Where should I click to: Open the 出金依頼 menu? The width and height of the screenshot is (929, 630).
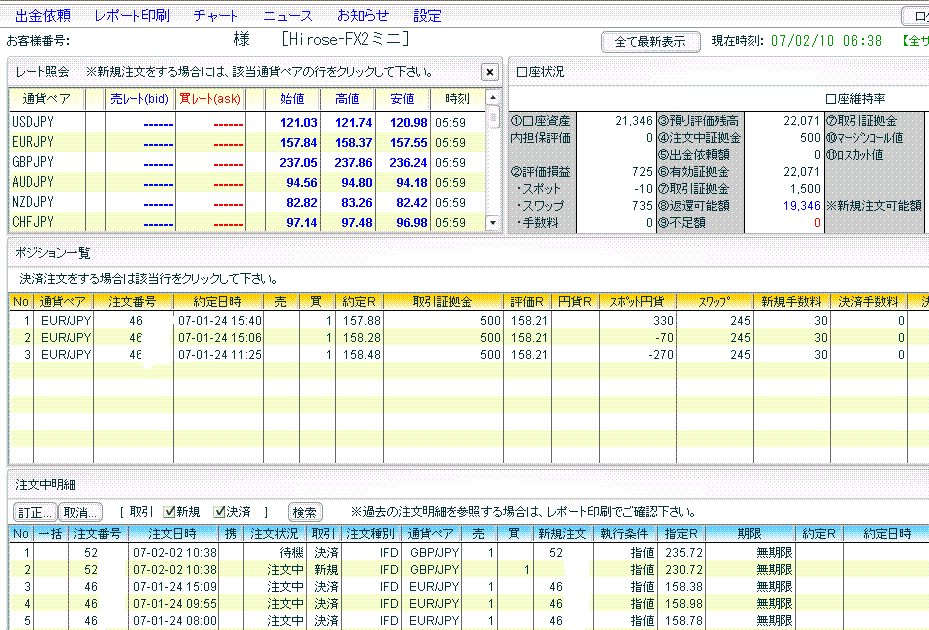tap(43, 16)
